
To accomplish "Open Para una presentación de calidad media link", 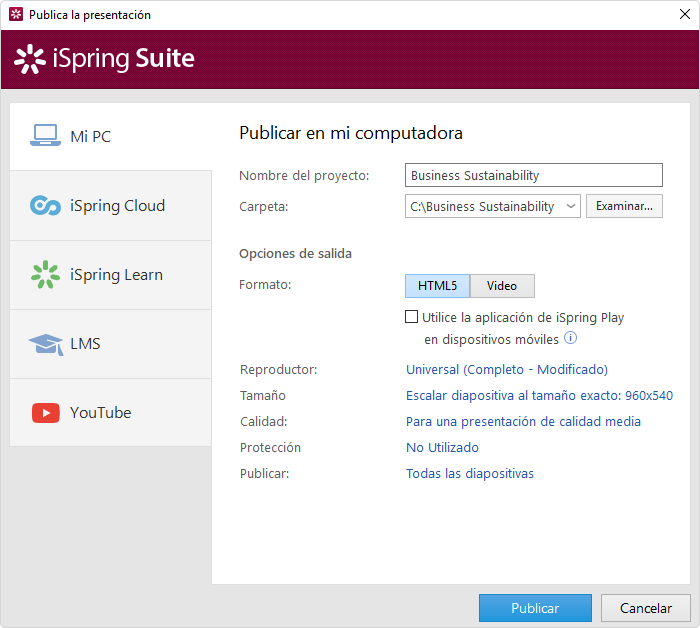I will (x=523, y=421).
